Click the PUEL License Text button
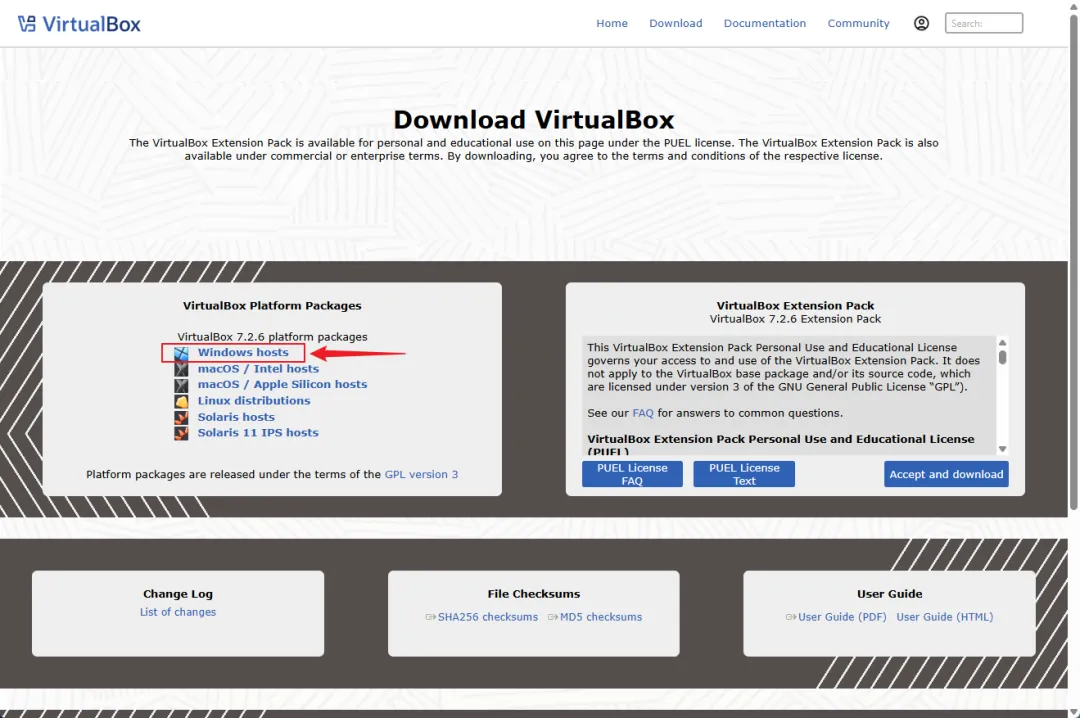Image resolution: width=1080 pixels, height=718 pixels. pos(744,474)
